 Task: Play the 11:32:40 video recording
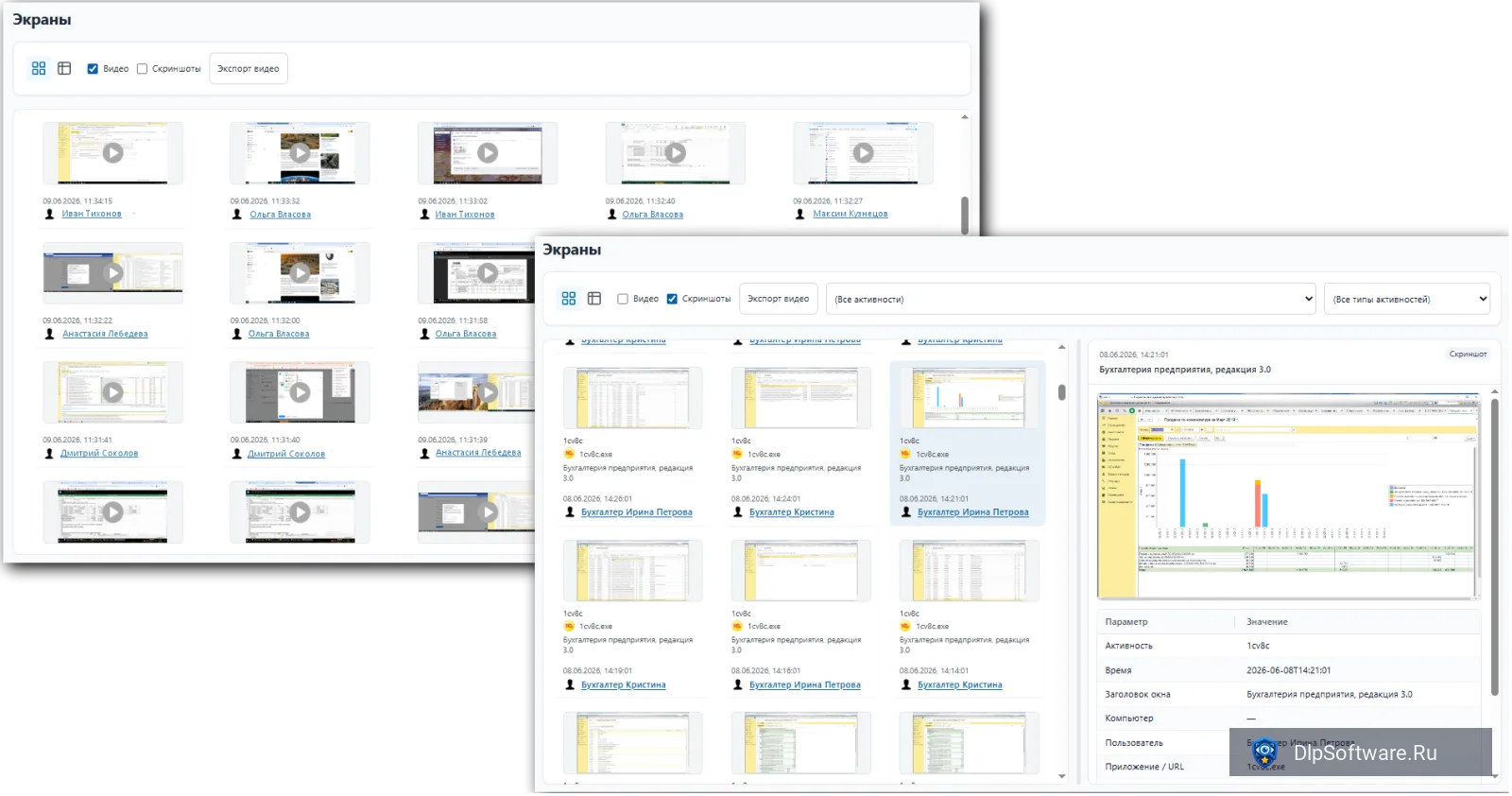pyautogui.click(x=675, y=152)
